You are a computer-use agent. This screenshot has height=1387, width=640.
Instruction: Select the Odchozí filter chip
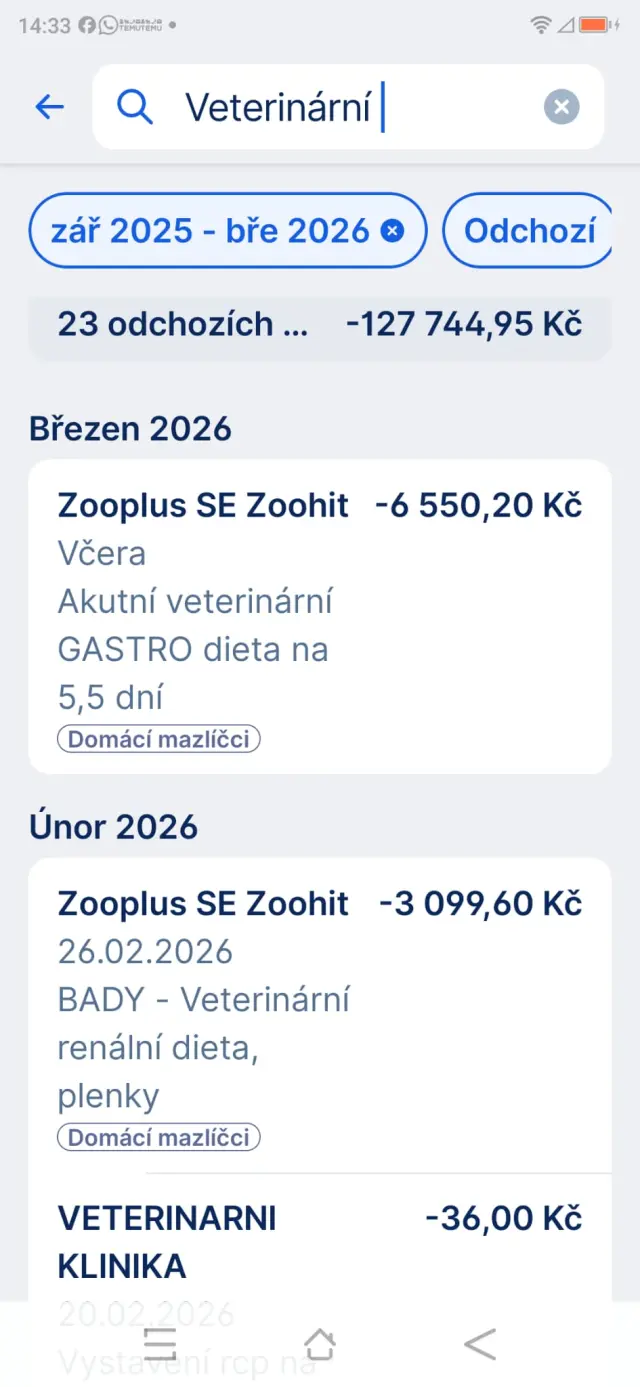pyautogui.click(x=529, y=231)
